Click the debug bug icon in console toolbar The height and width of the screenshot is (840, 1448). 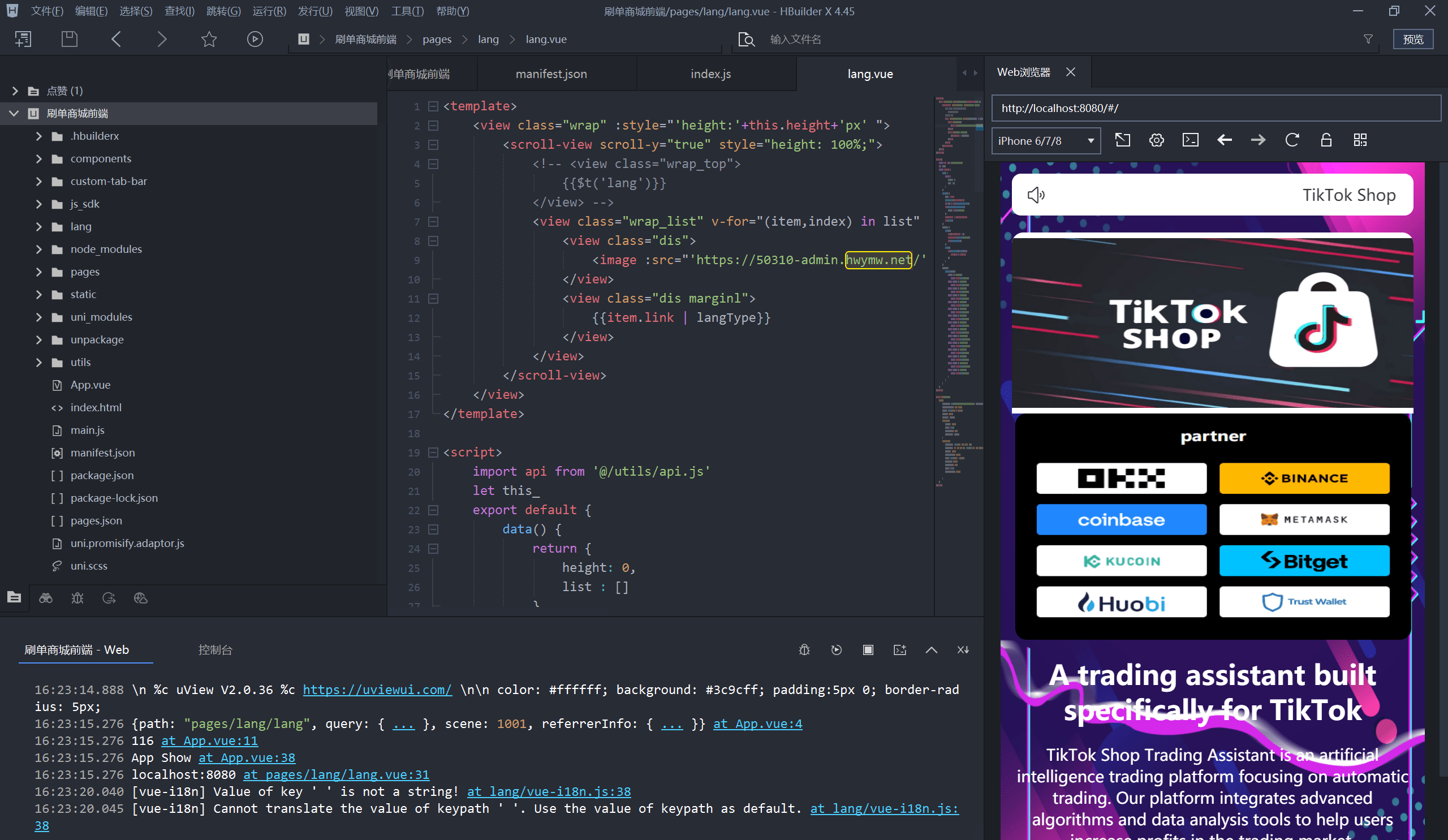[804, 650]
